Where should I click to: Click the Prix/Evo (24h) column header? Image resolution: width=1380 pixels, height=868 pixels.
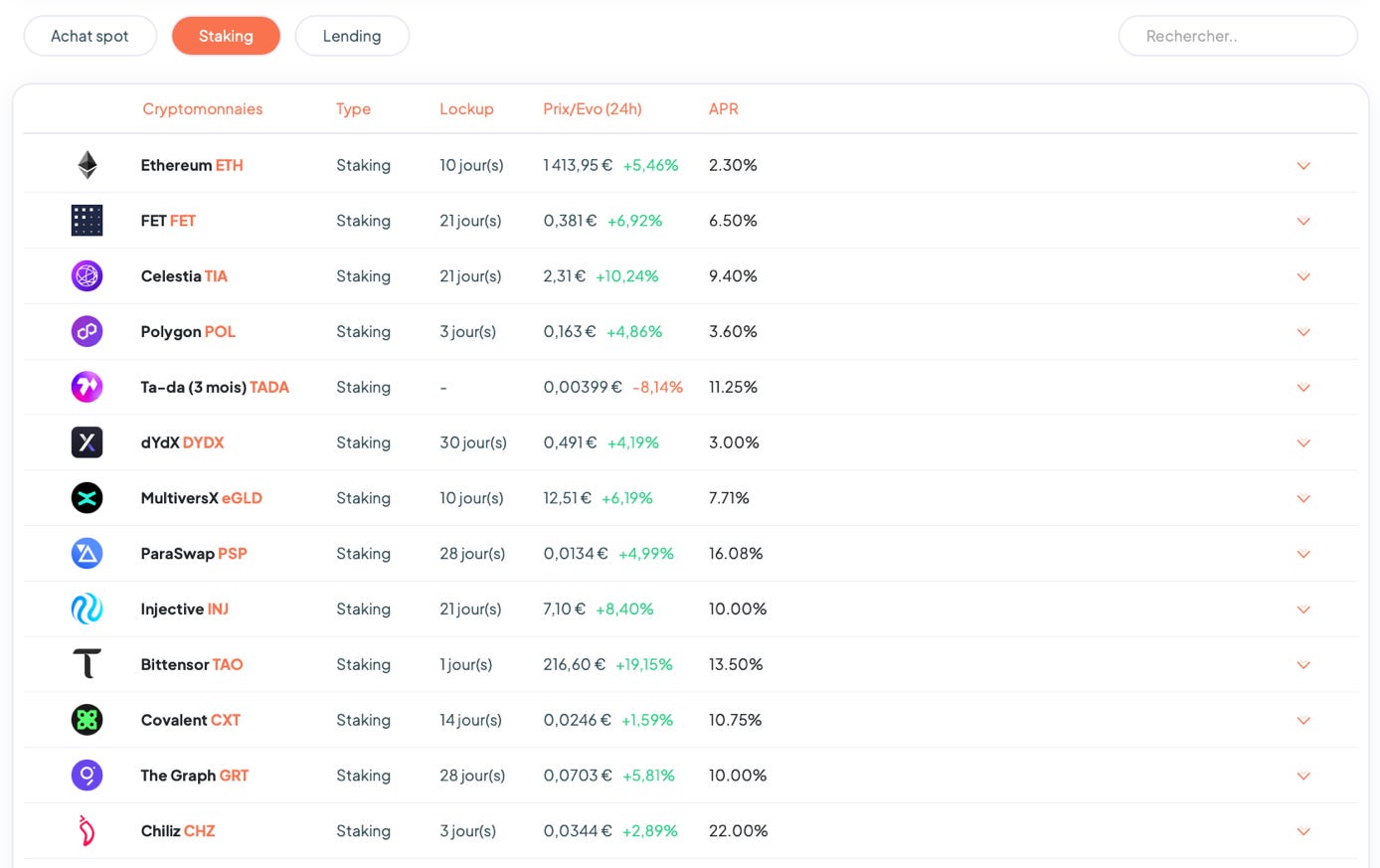pyautogui.click(x=593, y=109)
